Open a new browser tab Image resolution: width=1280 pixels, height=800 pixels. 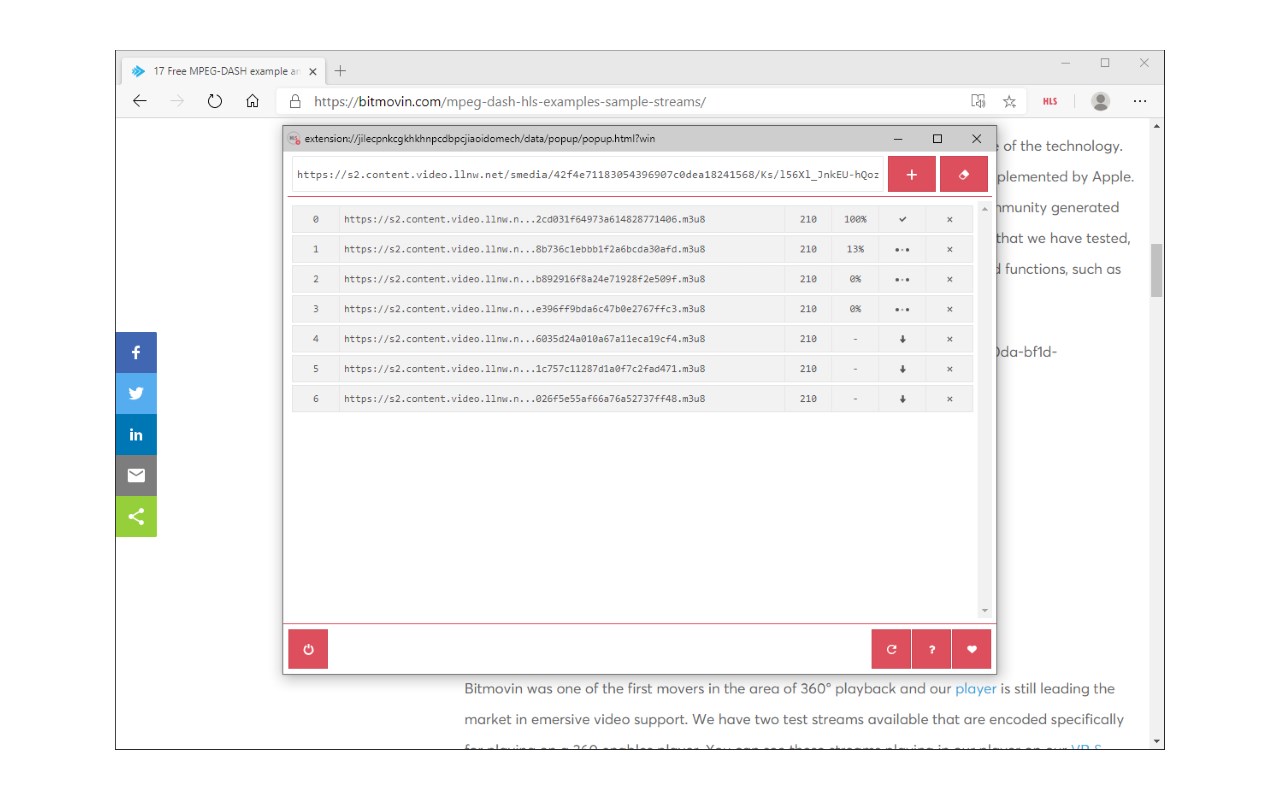pos(340,71)
